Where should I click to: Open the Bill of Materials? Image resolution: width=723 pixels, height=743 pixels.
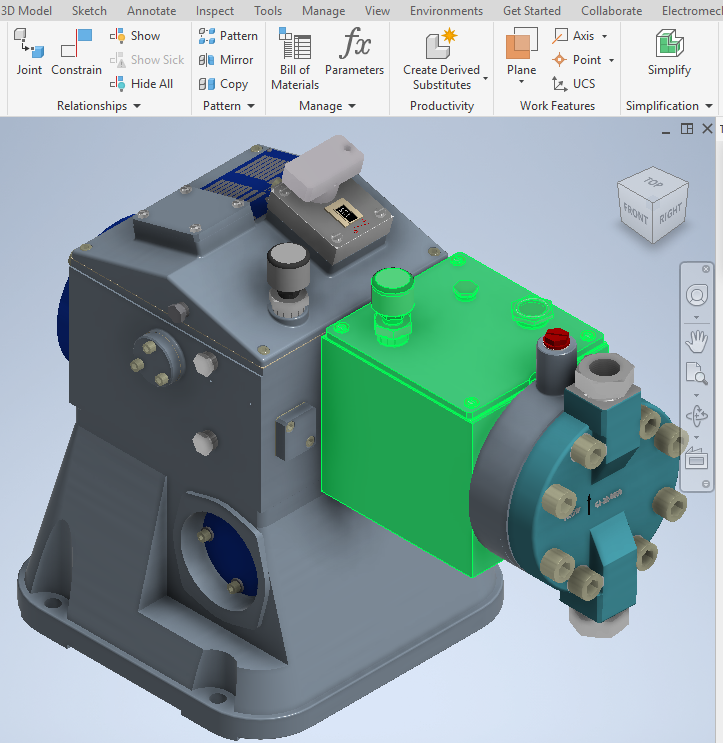(295, 58)
